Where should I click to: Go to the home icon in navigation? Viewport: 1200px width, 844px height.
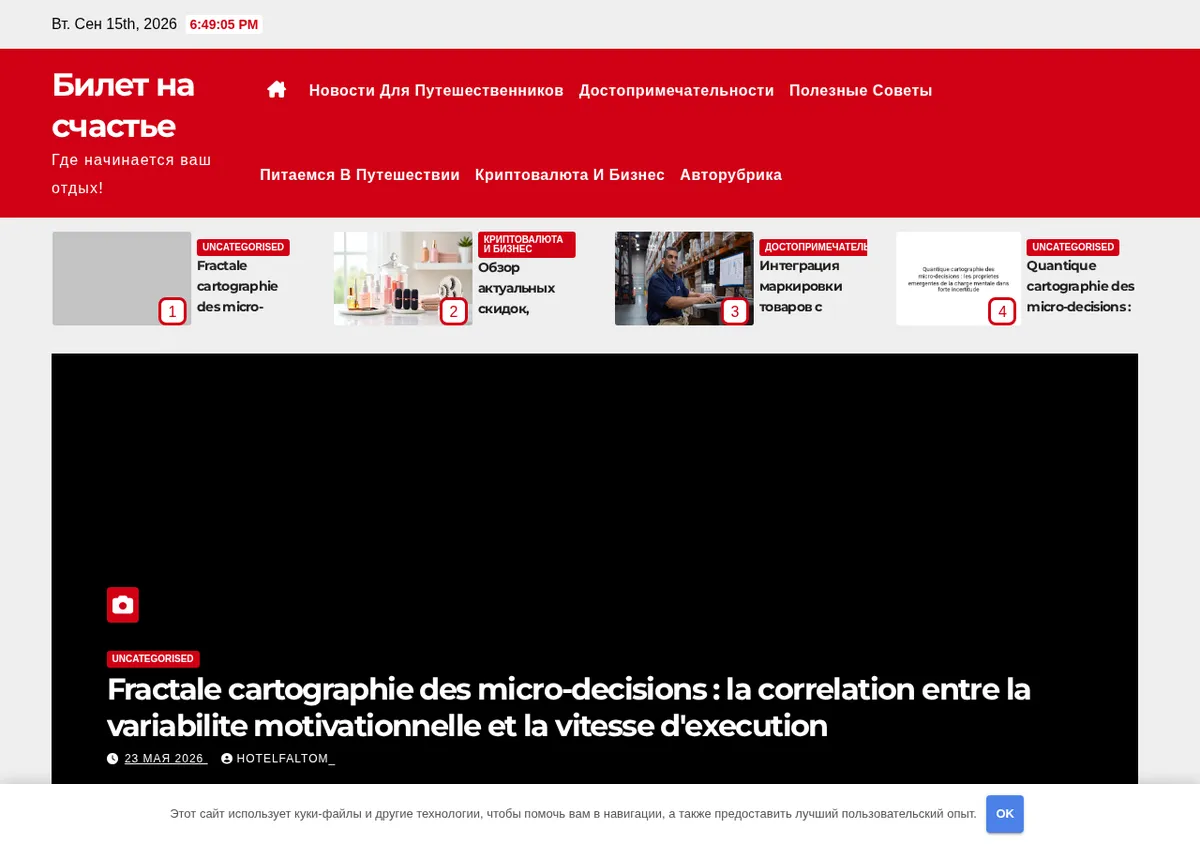click(277, 90)
